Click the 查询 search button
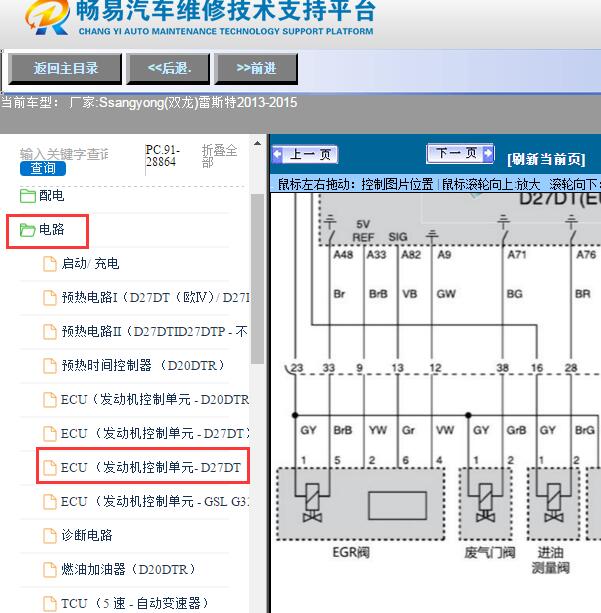This screenshot has width=601, height=613. (43, 168)
